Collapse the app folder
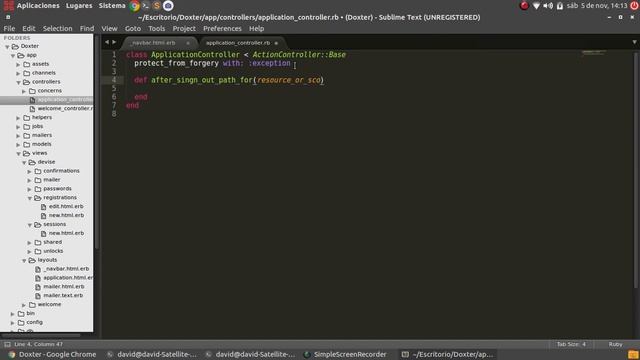This screenshot has height=360, width=640. point(13,56)
